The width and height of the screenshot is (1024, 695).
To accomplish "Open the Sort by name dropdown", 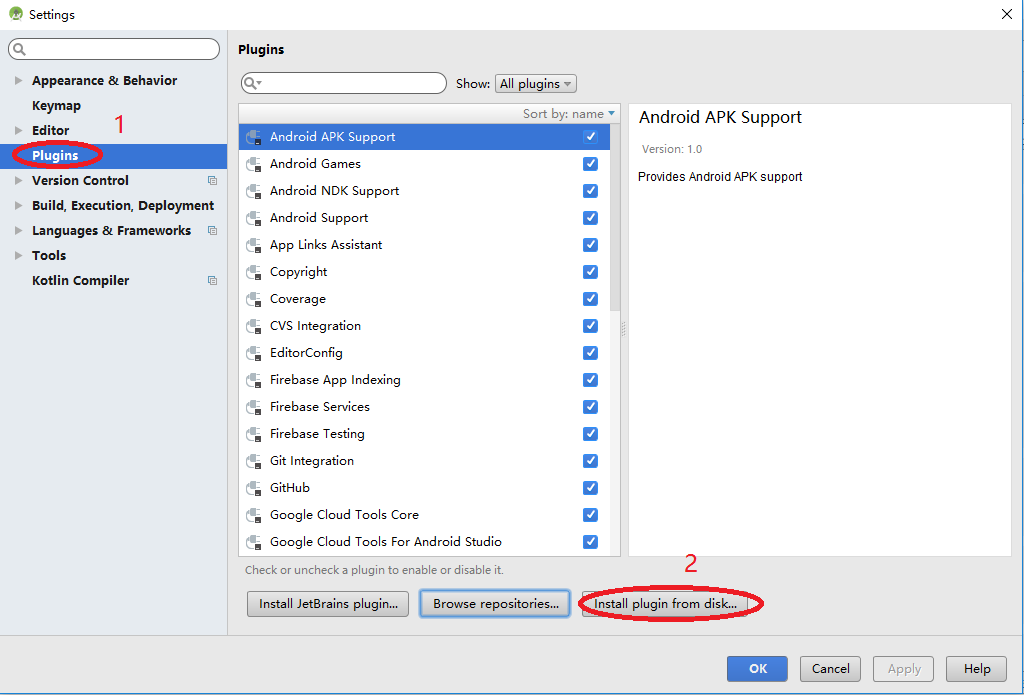I will click(569, 114).
